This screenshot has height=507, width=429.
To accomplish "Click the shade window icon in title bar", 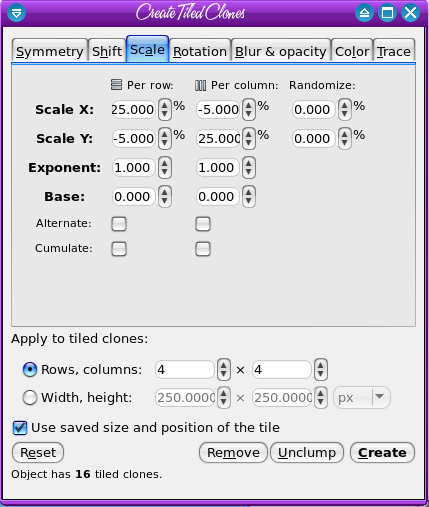I will 364,13.
